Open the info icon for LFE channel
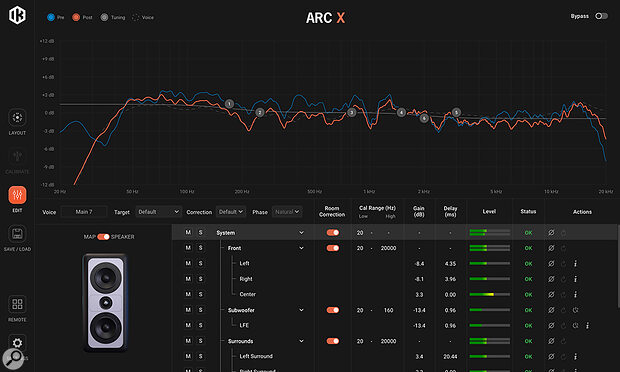Viewport: 620px width, 372px height. pyautogui.click(x=588, y=326)
